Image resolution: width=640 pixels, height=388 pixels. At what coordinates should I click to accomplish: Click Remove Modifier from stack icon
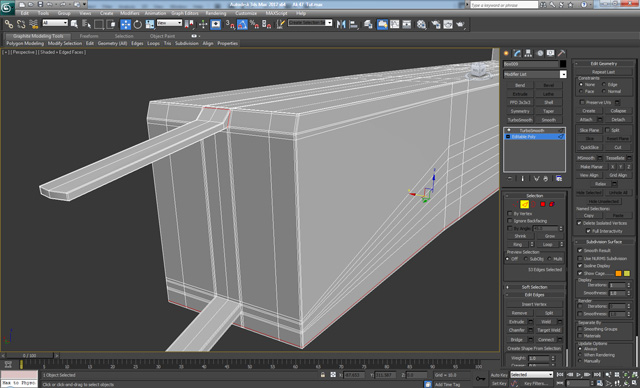coord(546,179)
